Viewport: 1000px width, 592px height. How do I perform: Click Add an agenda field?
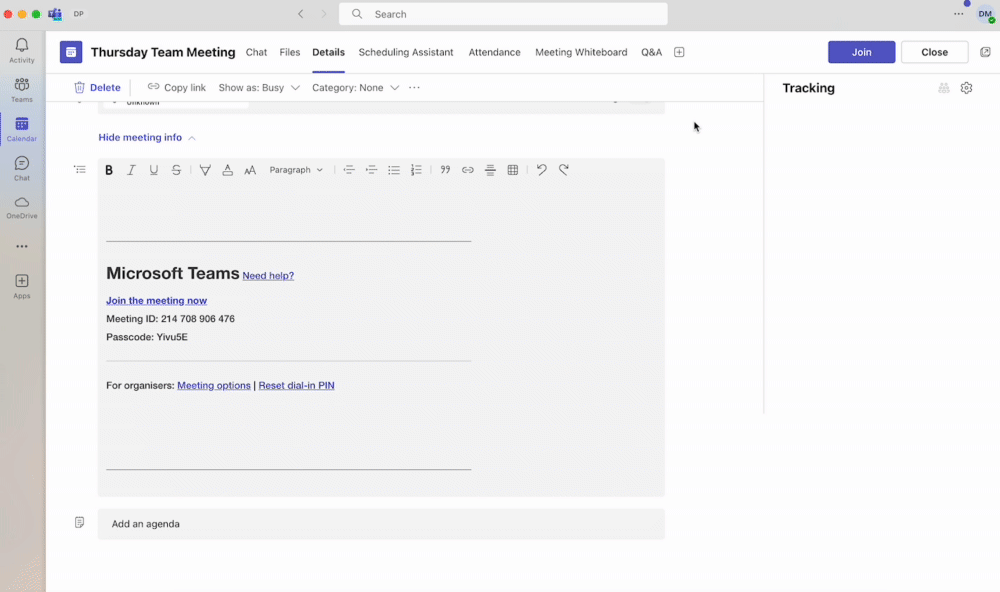tap(381, 524)
